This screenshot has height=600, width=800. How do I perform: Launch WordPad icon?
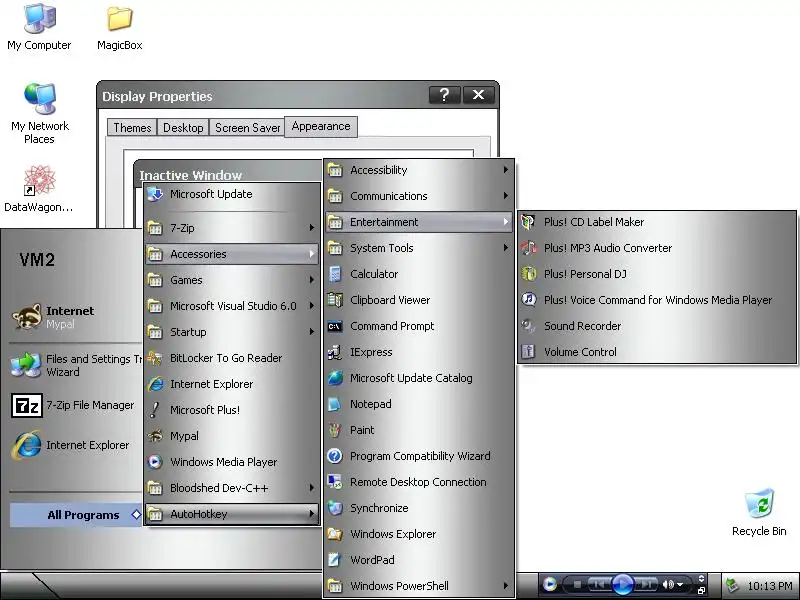point(335,560)
